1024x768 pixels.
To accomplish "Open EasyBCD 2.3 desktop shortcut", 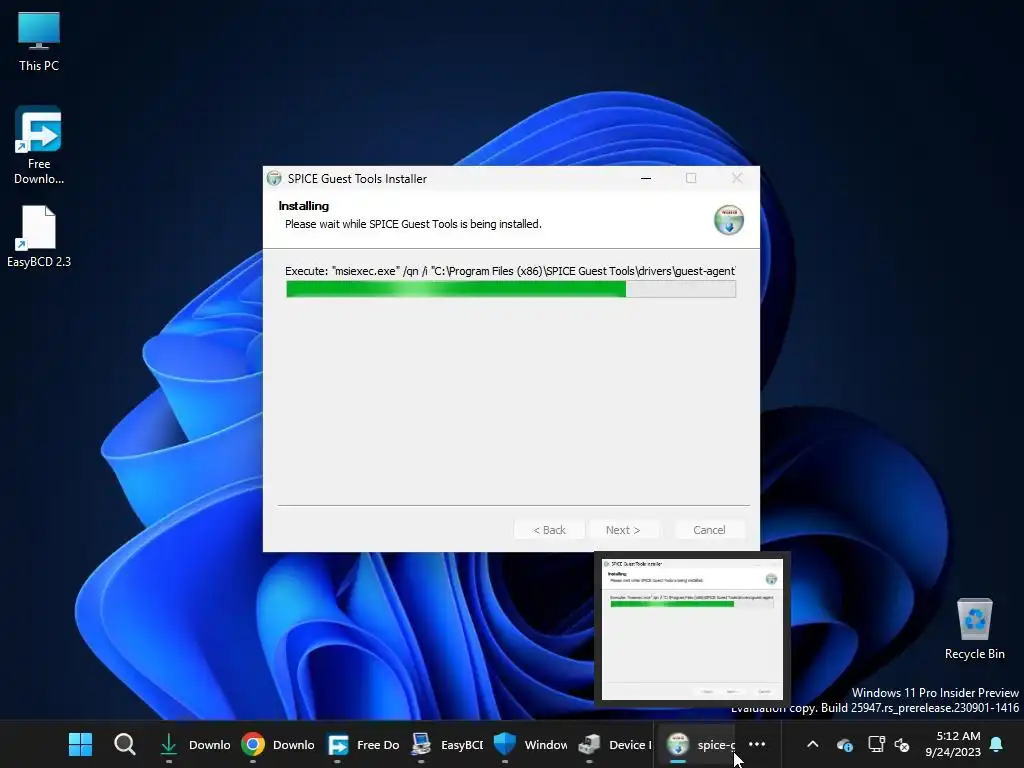I will click(x=39, y=236).
